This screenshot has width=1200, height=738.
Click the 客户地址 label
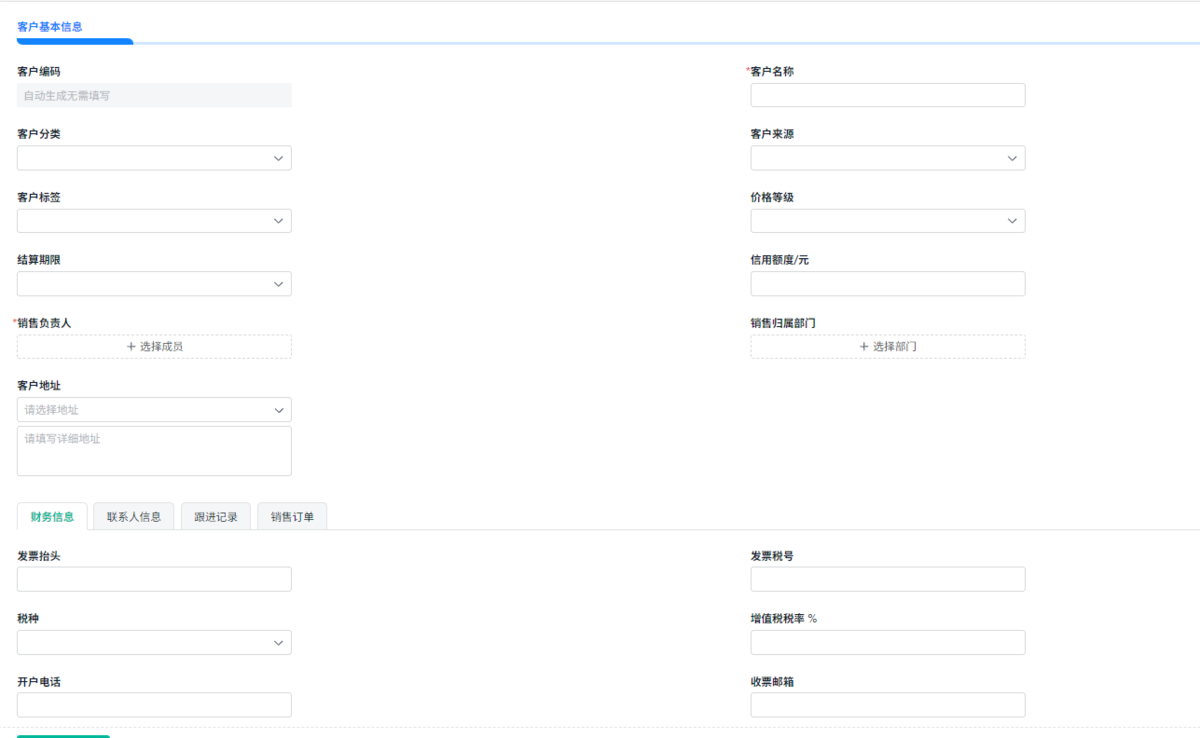39,385
